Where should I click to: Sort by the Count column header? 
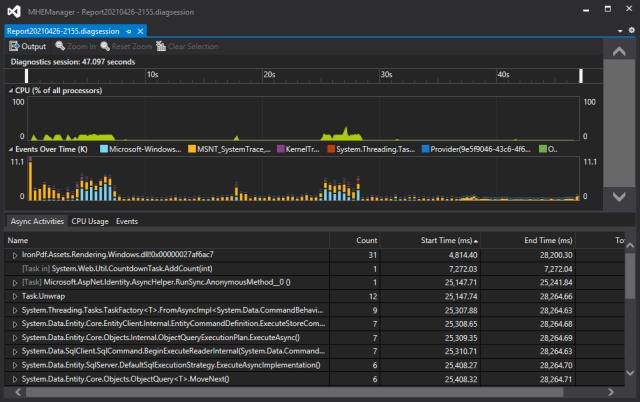354,240
